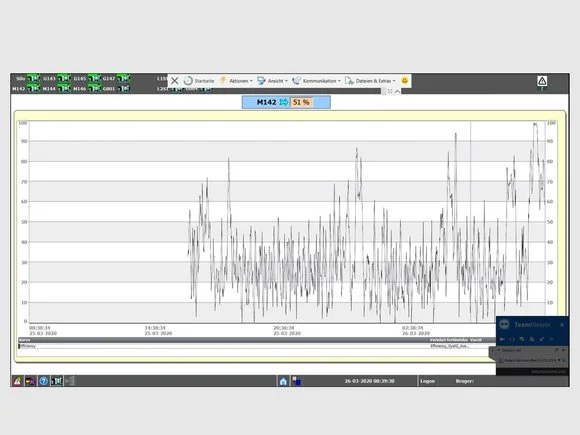This screenshot has width=580, height=435.
Task: Open the Startseite home page
Action: 199,81
